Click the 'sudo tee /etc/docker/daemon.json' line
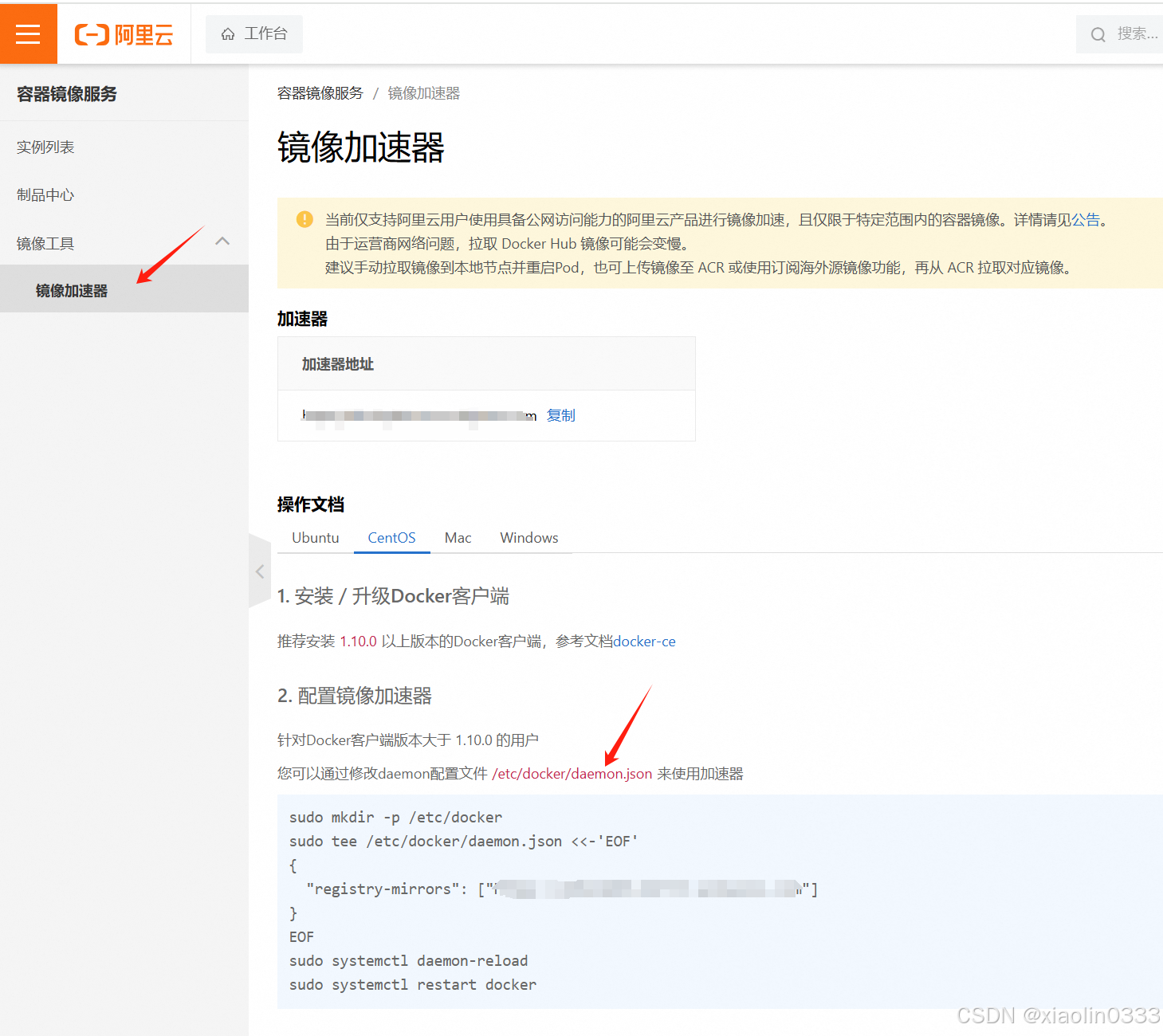Image resolution: width=1163 pixels, height=1036 pixels. pos(463,841)
